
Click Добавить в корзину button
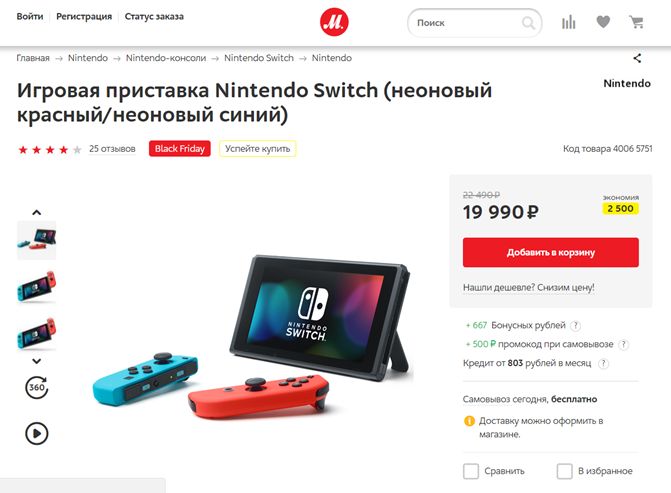551,252
